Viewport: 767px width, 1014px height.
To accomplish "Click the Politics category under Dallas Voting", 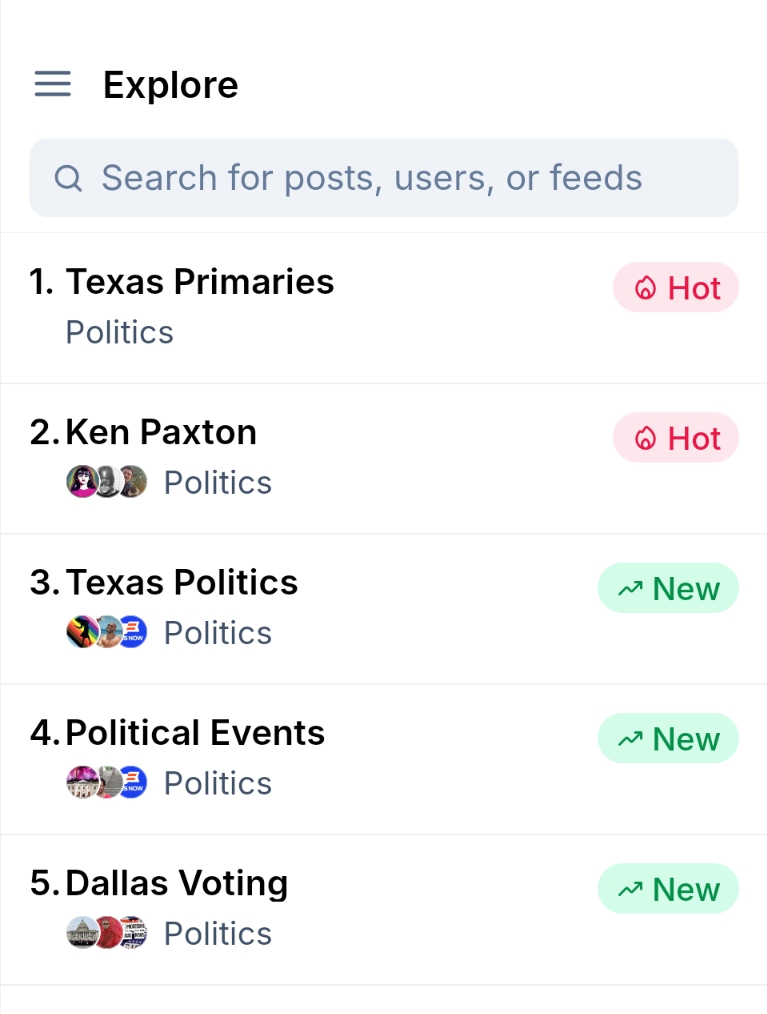I will click(218, 933).
